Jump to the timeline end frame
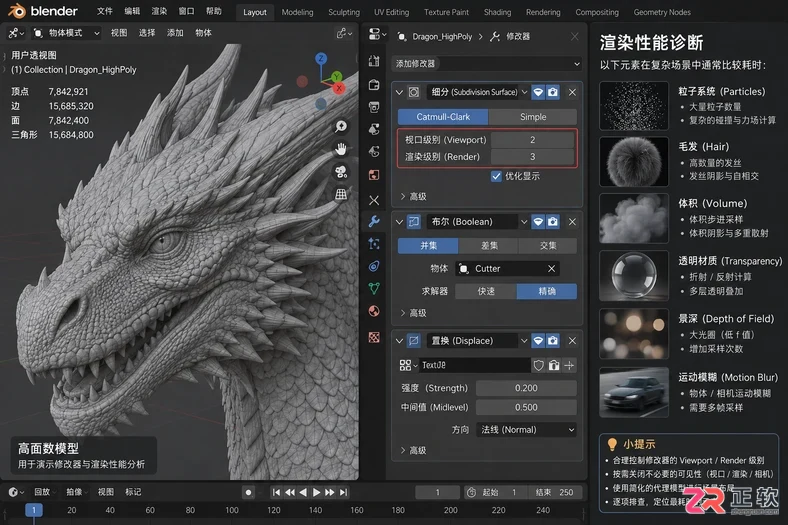This screenshot has width=788, height=525. coord(343,492)
